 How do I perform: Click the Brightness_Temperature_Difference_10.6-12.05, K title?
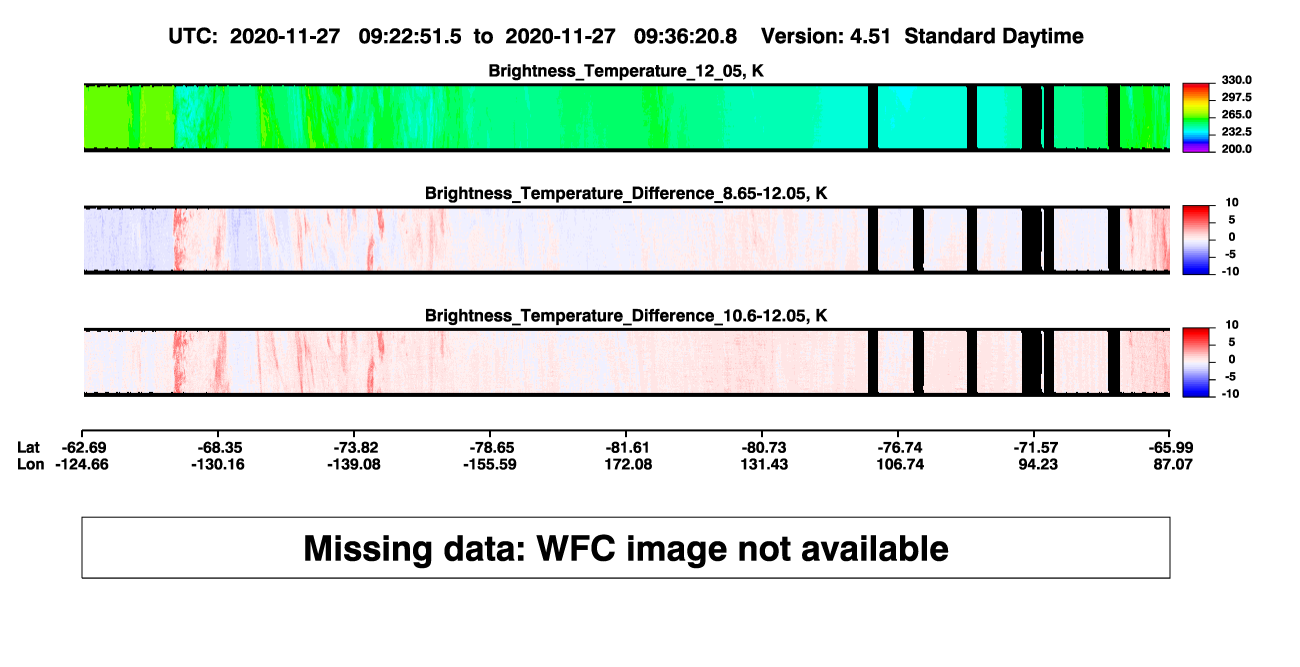click(626, 315)
